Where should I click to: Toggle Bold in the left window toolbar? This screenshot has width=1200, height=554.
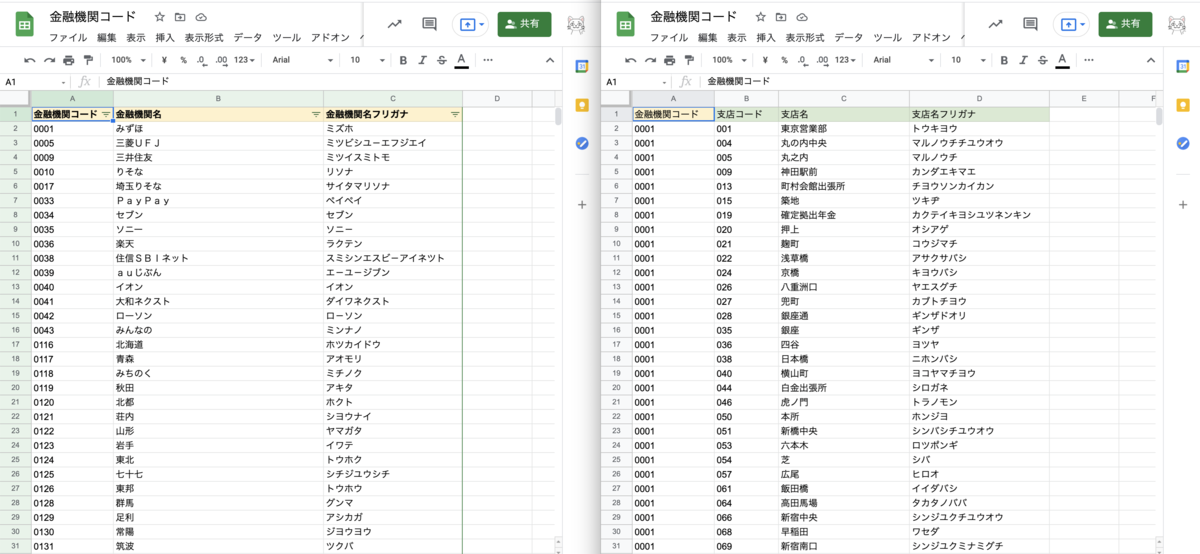pyautogui.click(x=404, y=60)
